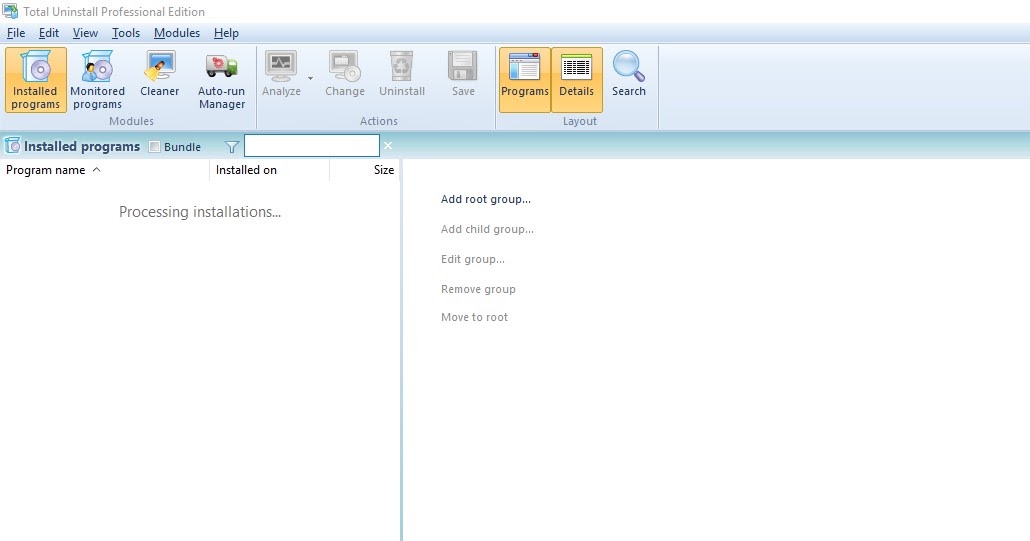Image resolution: width=1030 pixels, height=541 pixels.
Task: Select Edit group... entry
Action: click(472, 259)
